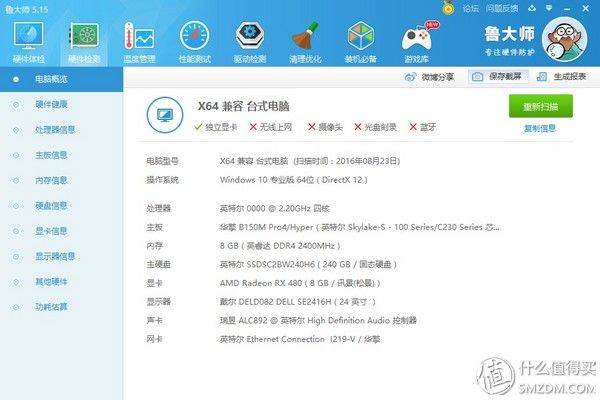
Task: Click the 鲁大师 mascot avatar
Action: point(565,39)
